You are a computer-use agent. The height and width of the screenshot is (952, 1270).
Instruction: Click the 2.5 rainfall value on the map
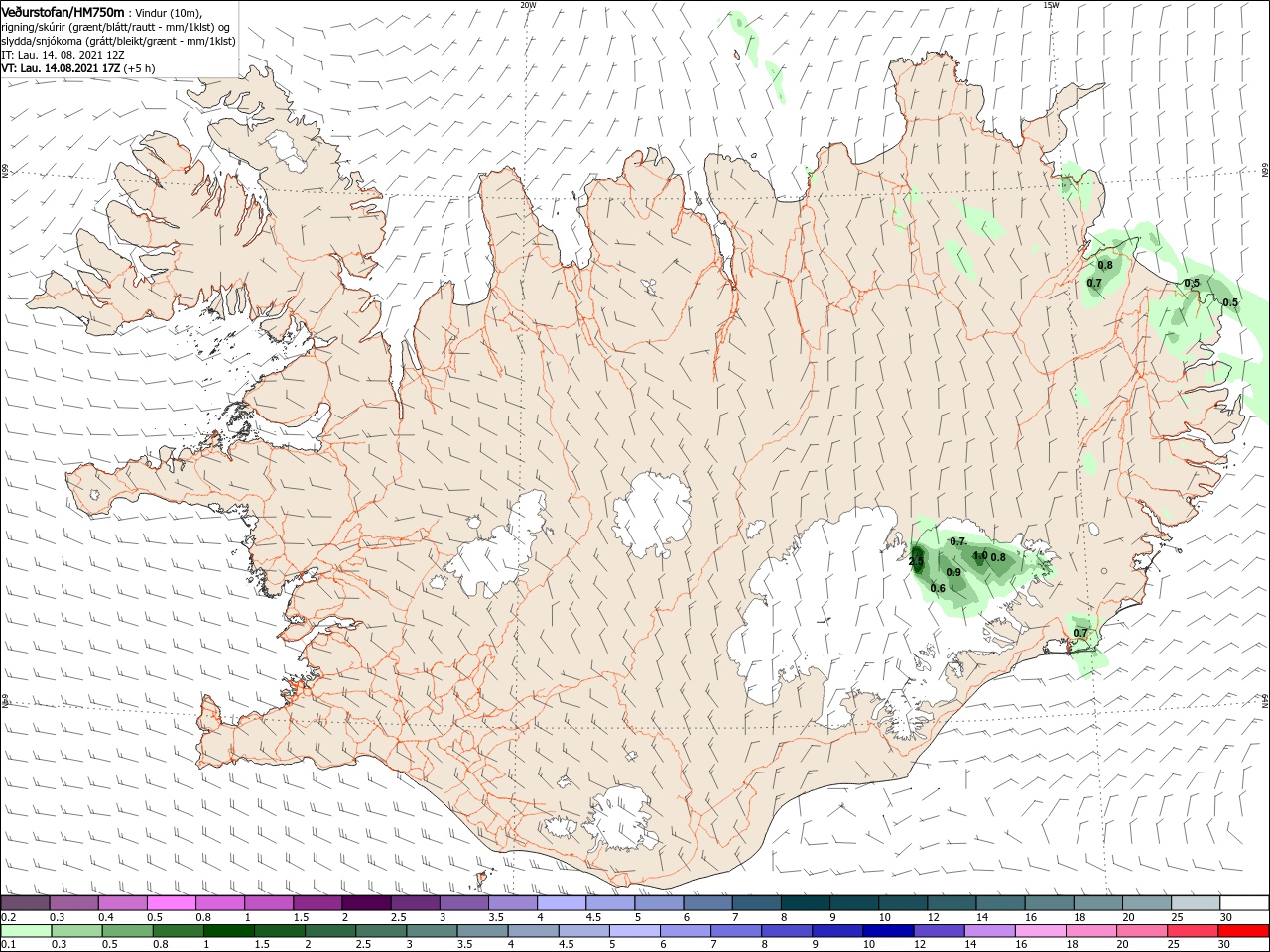916,562
